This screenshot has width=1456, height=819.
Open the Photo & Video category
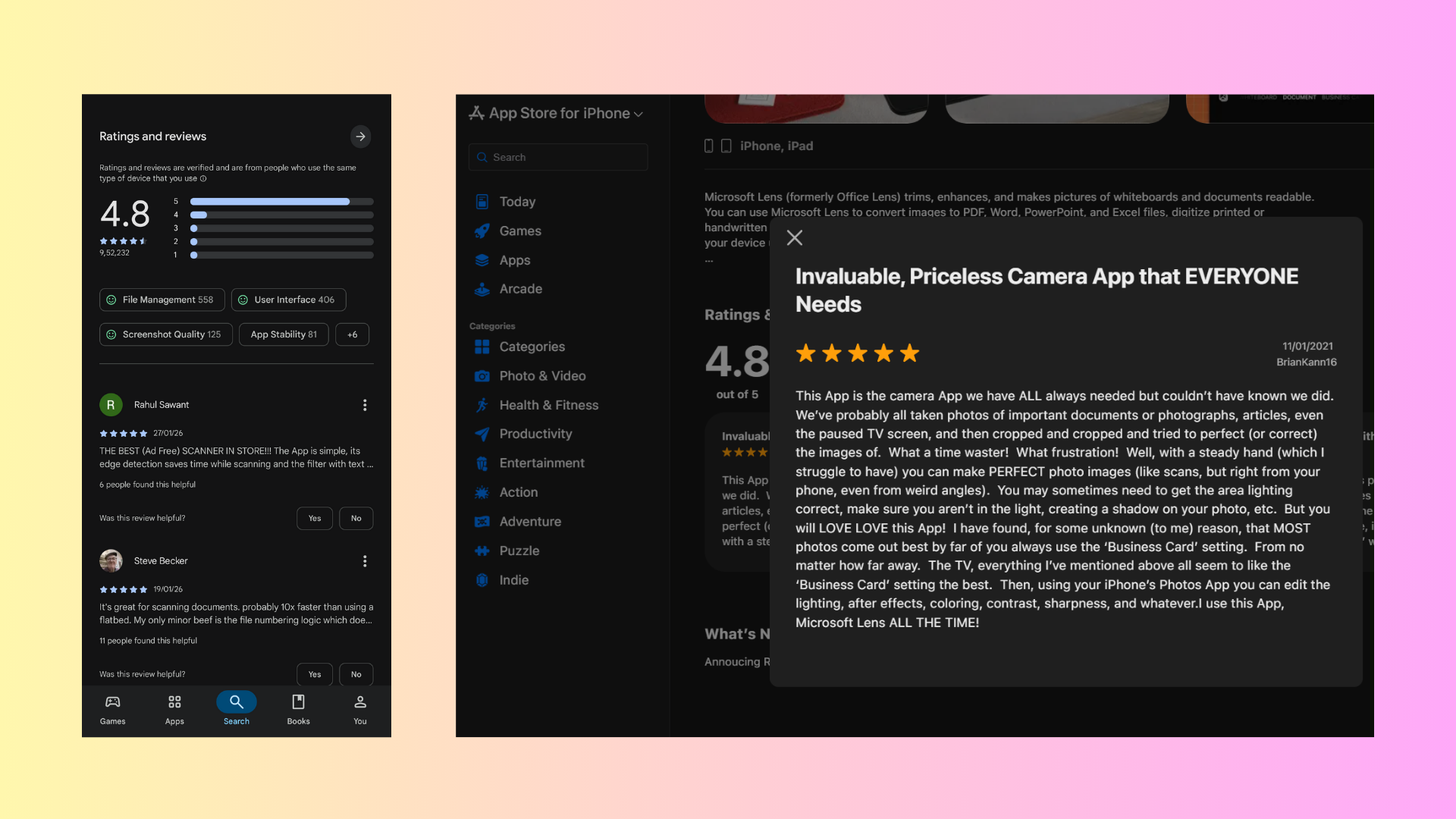[542, 375]
